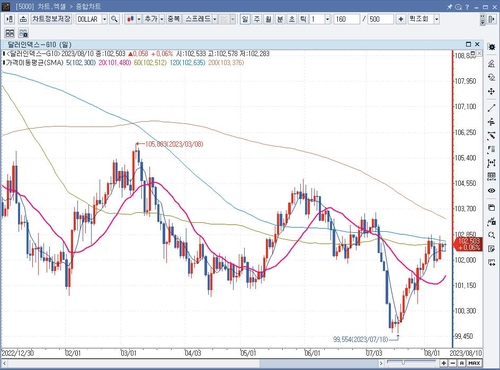Screen dimensions: 500x370
Task: Select the trend line drawing tool
Action: tap(491, 108)
